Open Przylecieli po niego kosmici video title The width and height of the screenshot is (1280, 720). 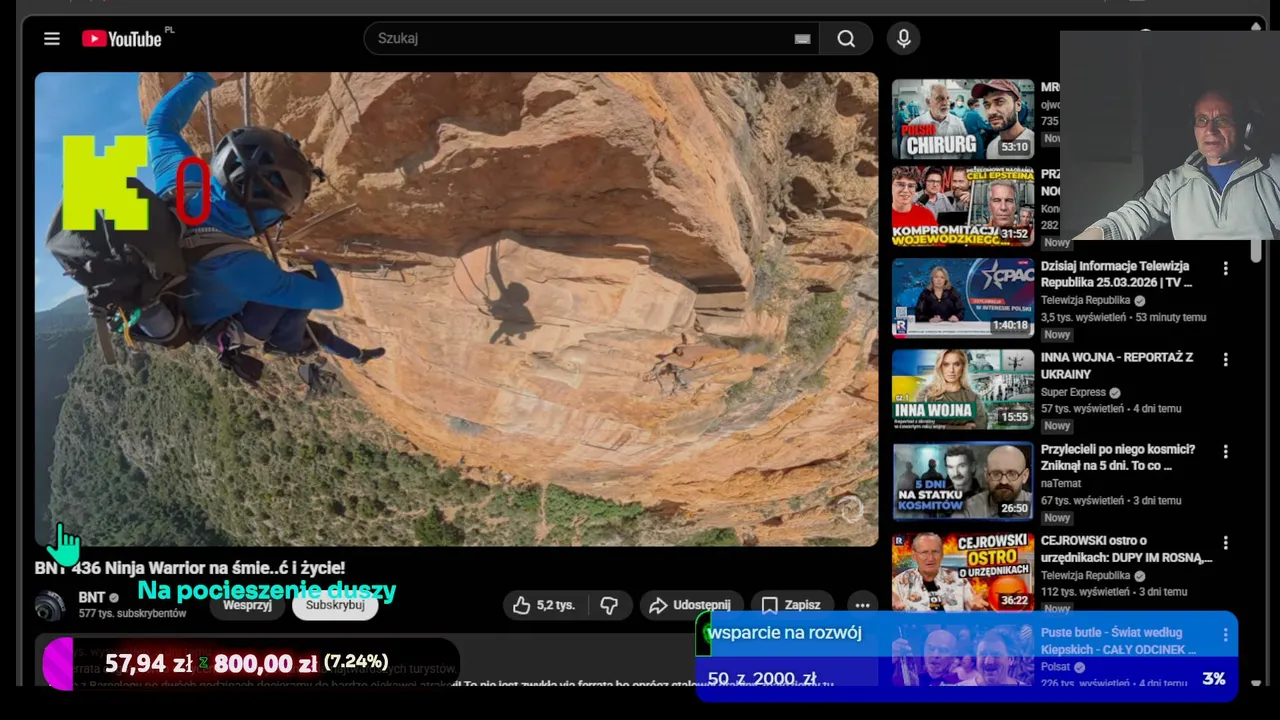pos(1118,457)
